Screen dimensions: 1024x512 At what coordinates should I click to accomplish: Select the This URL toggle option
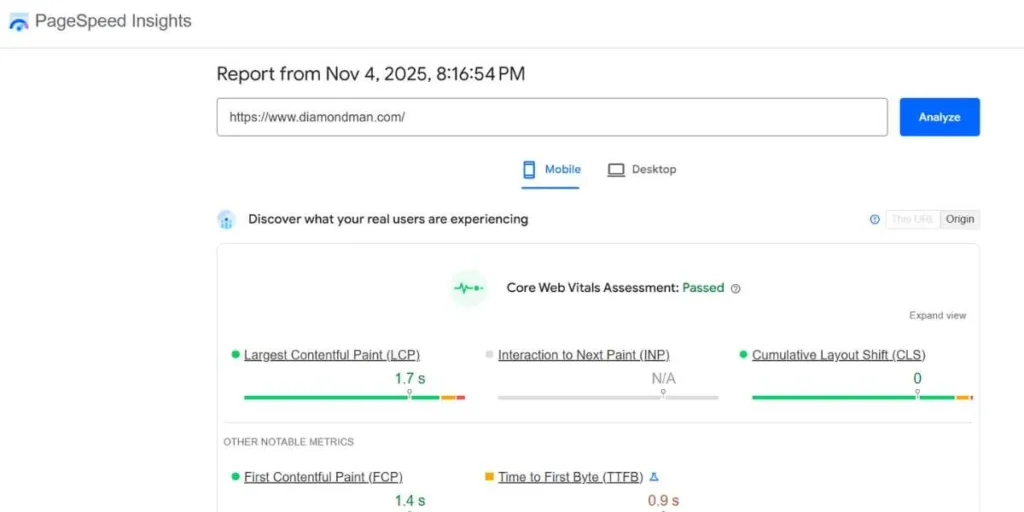click(912, 220)
